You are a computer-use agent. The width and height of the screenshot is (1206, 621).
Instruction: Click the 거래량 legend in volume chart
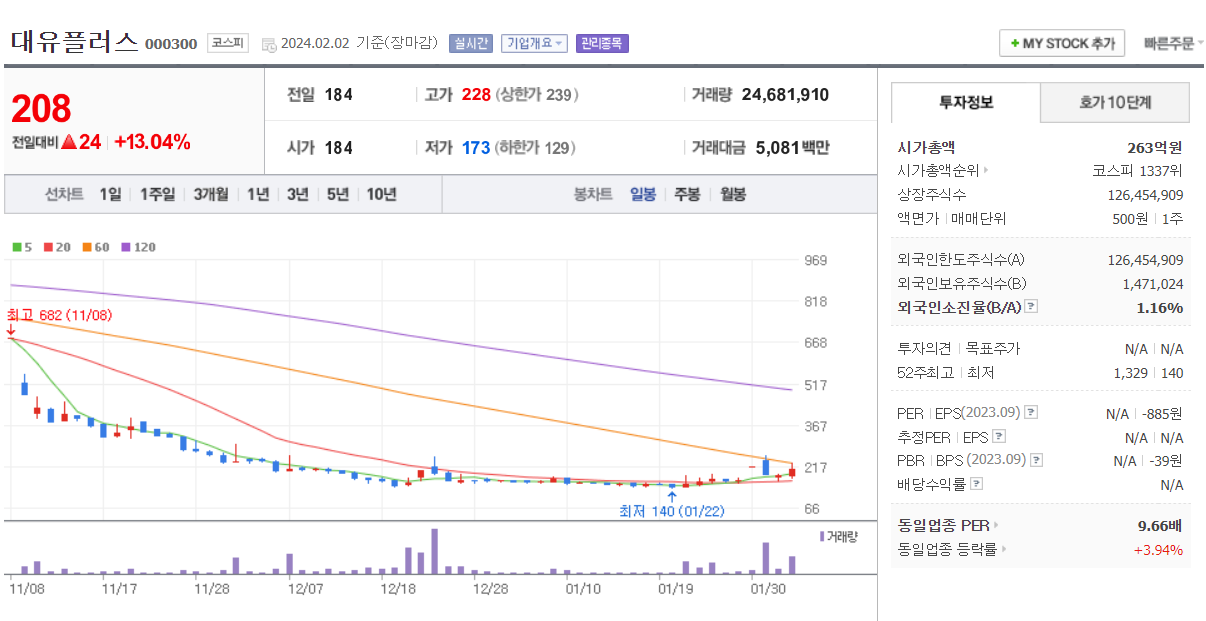(839, 536)
